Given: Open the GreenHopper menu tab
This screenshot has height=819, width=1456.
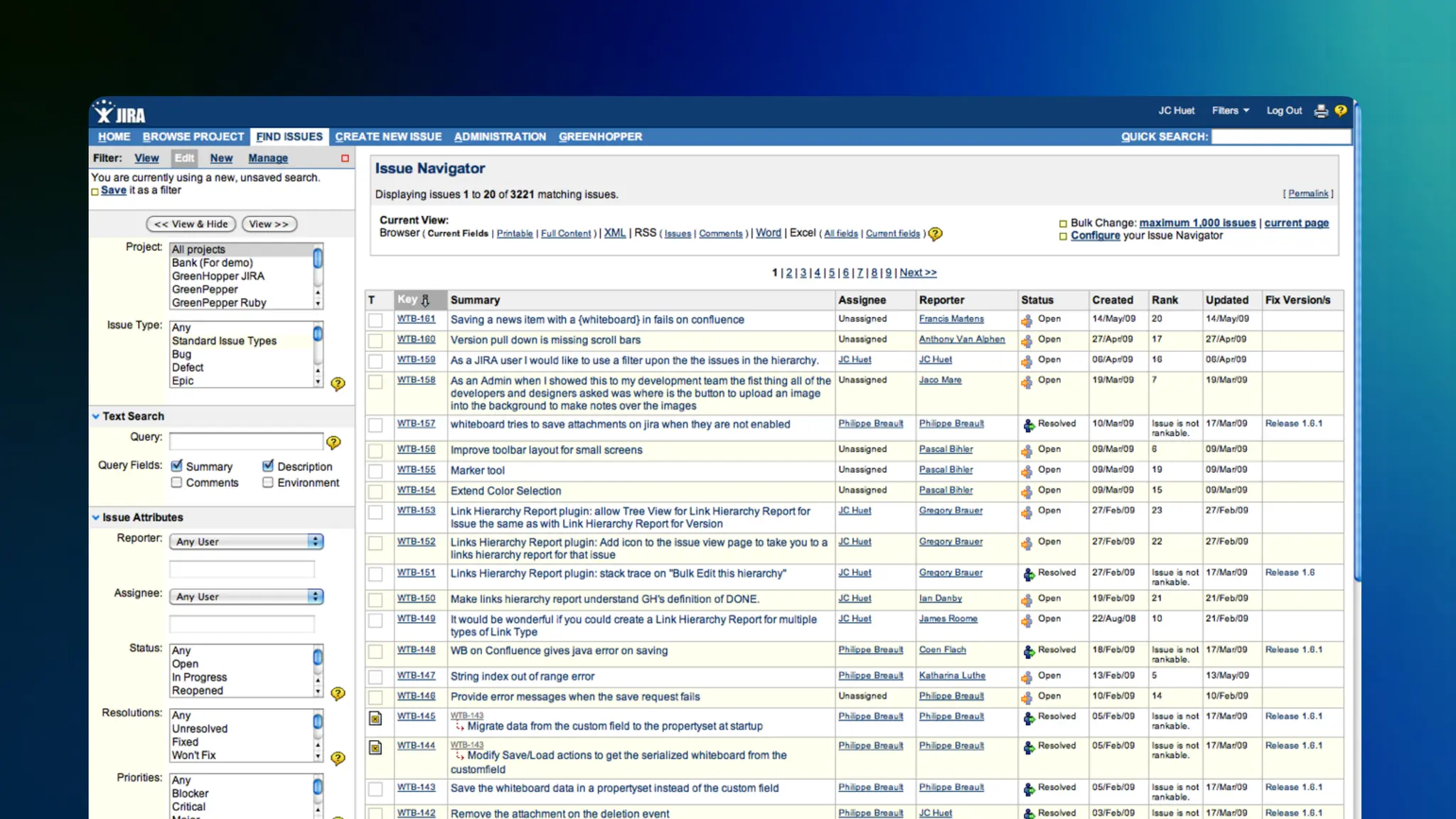Looking at the screenshot, I should pos(600,136).
